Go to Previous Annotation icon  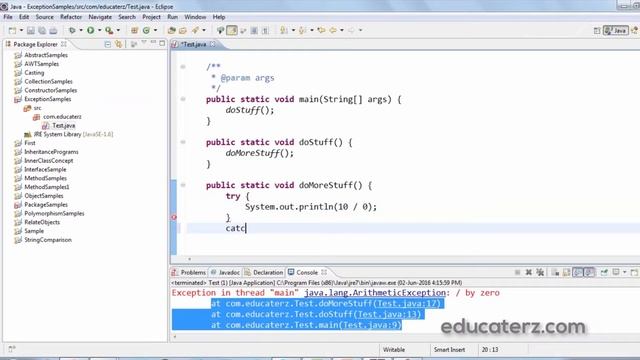tap(302, 30)
